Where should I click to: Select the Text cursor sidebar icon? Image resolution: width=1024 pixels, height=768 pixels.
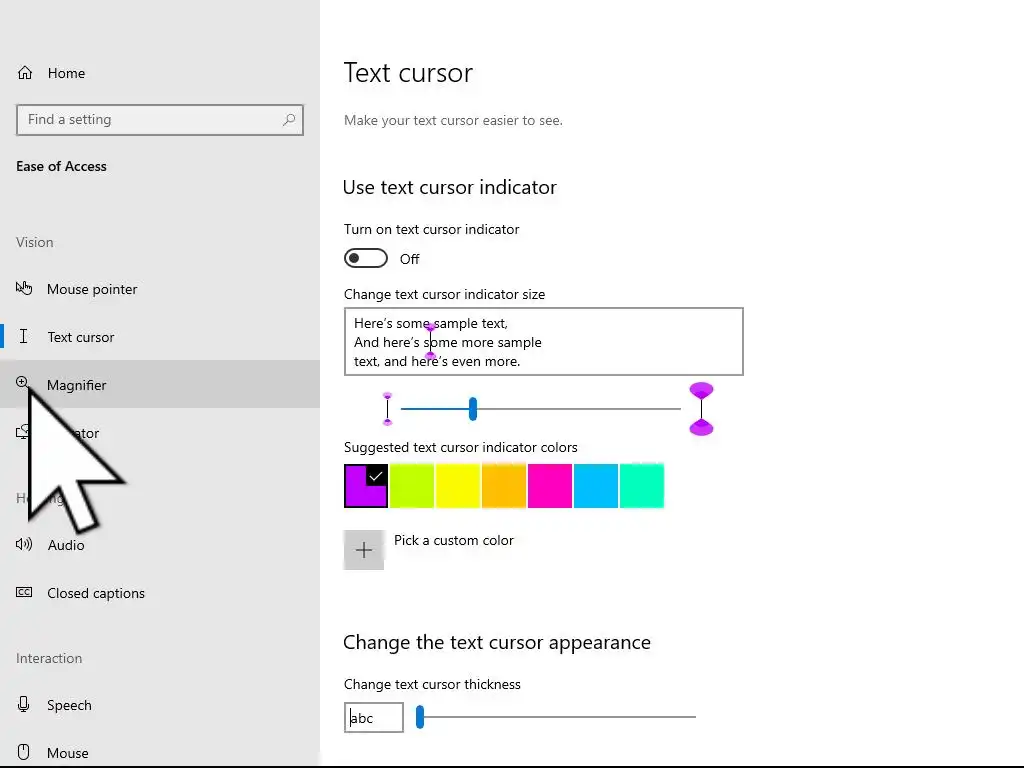coord(24,337)
